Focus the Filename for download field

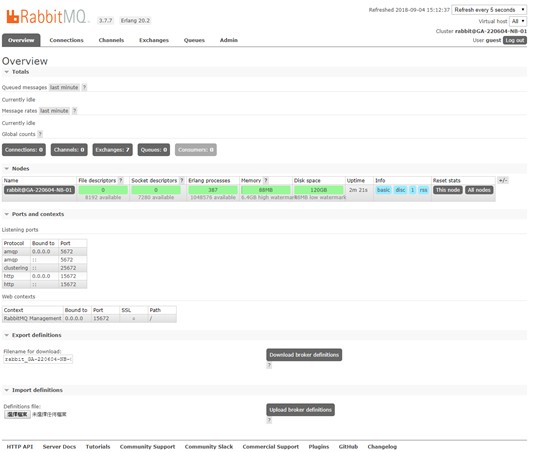(38, 359)
